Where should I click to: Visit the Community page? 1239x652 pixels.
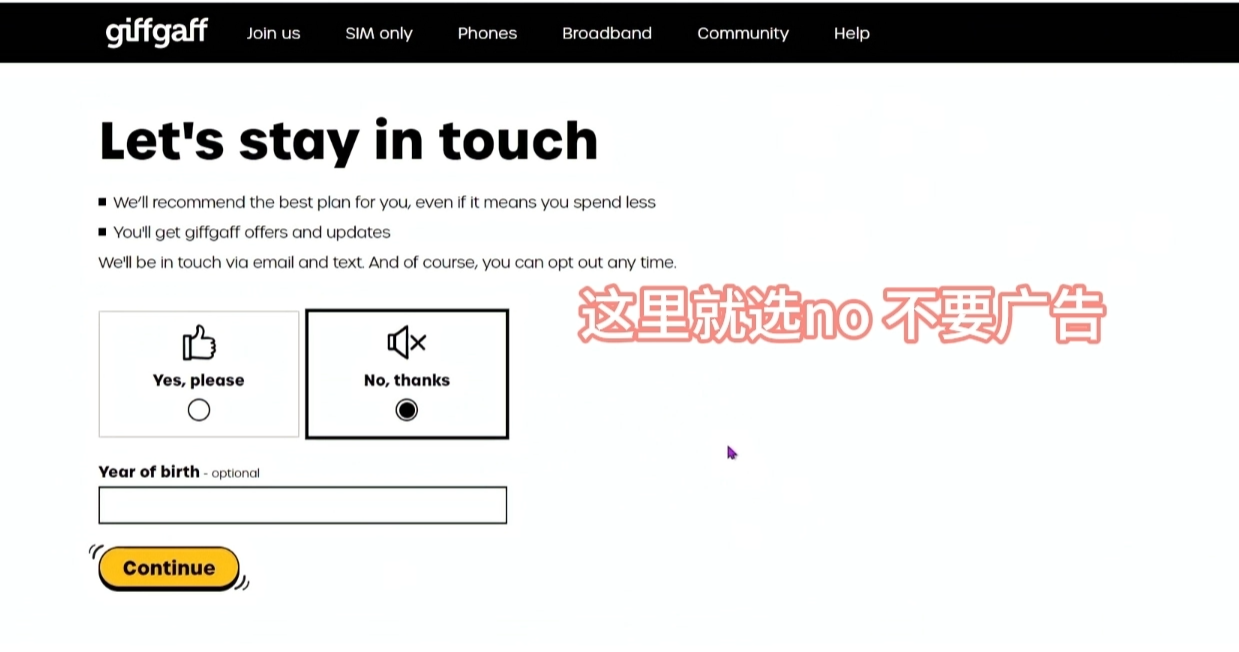743,33
